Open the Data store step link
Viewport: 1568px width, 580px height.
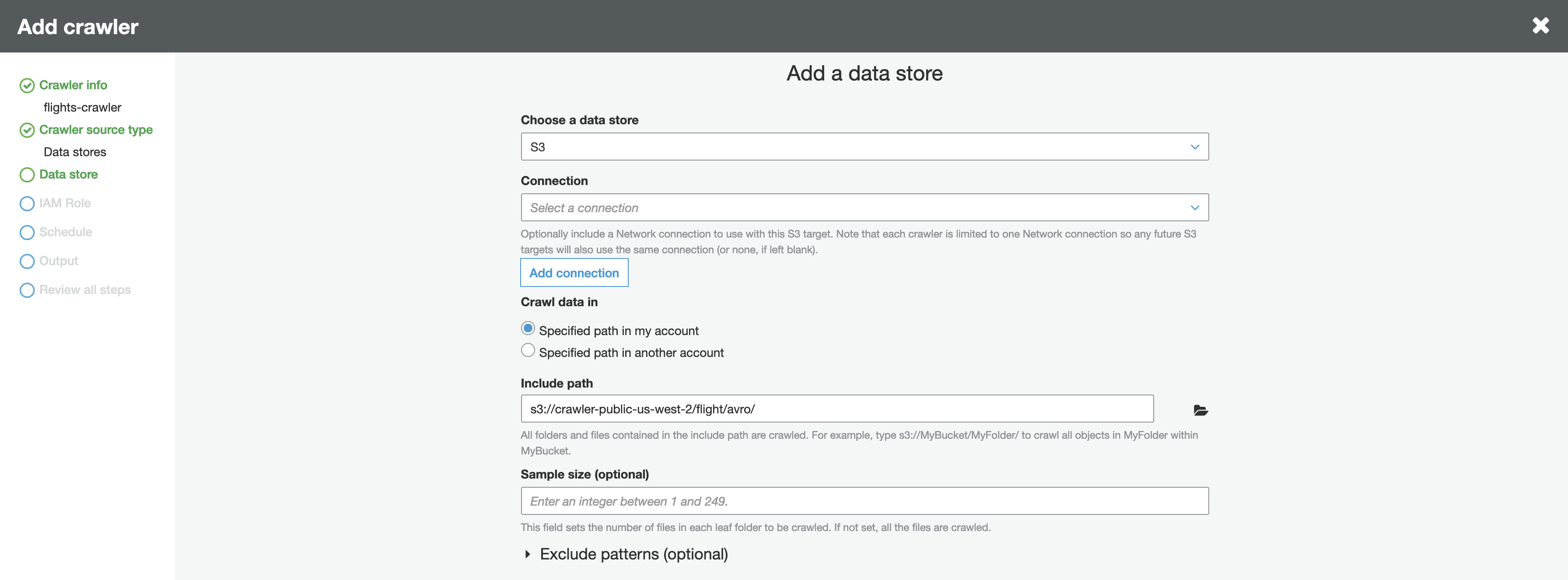pos(68,175)
